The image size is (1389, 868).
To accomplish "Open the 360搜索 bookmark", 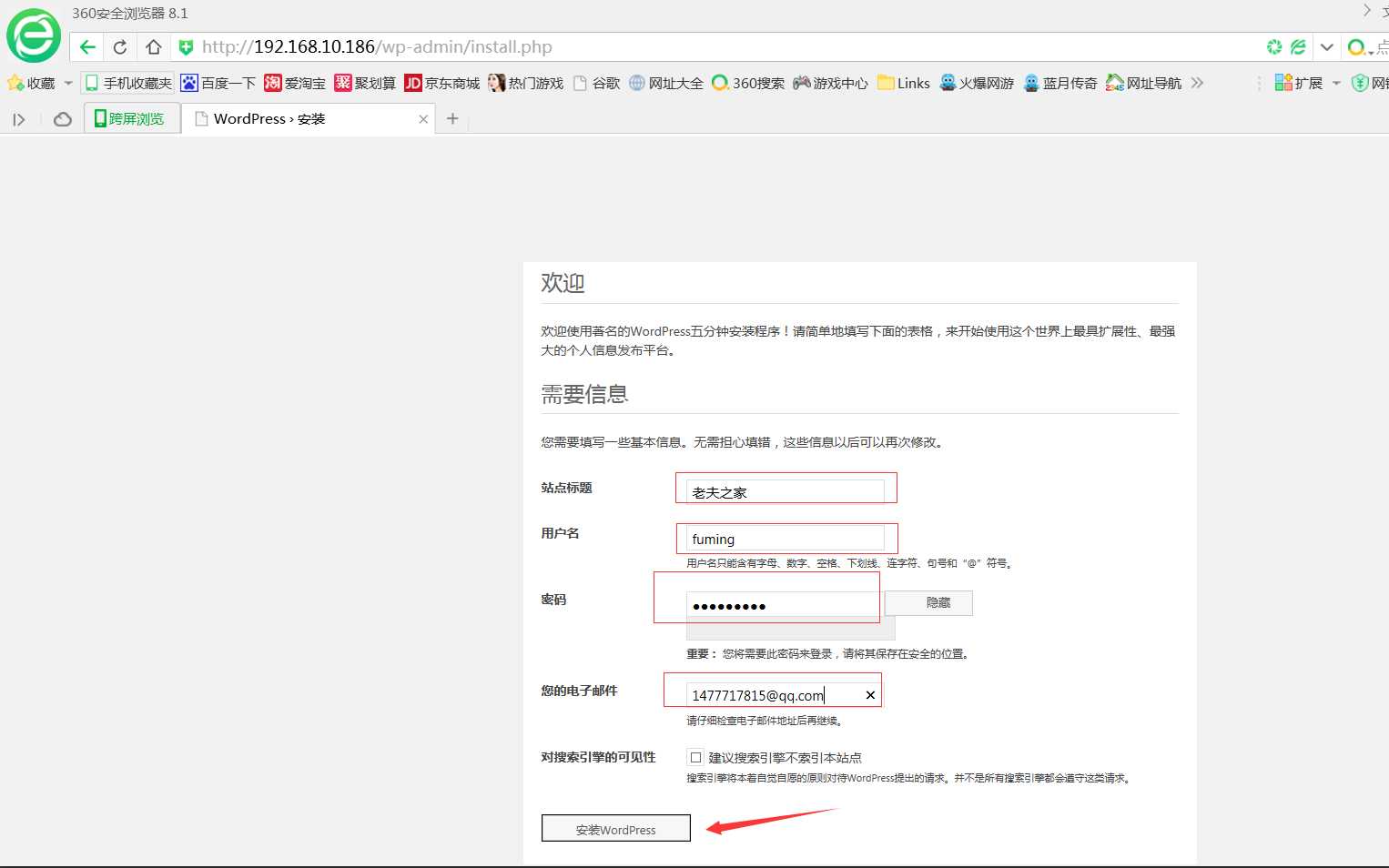I will (748, 83).
